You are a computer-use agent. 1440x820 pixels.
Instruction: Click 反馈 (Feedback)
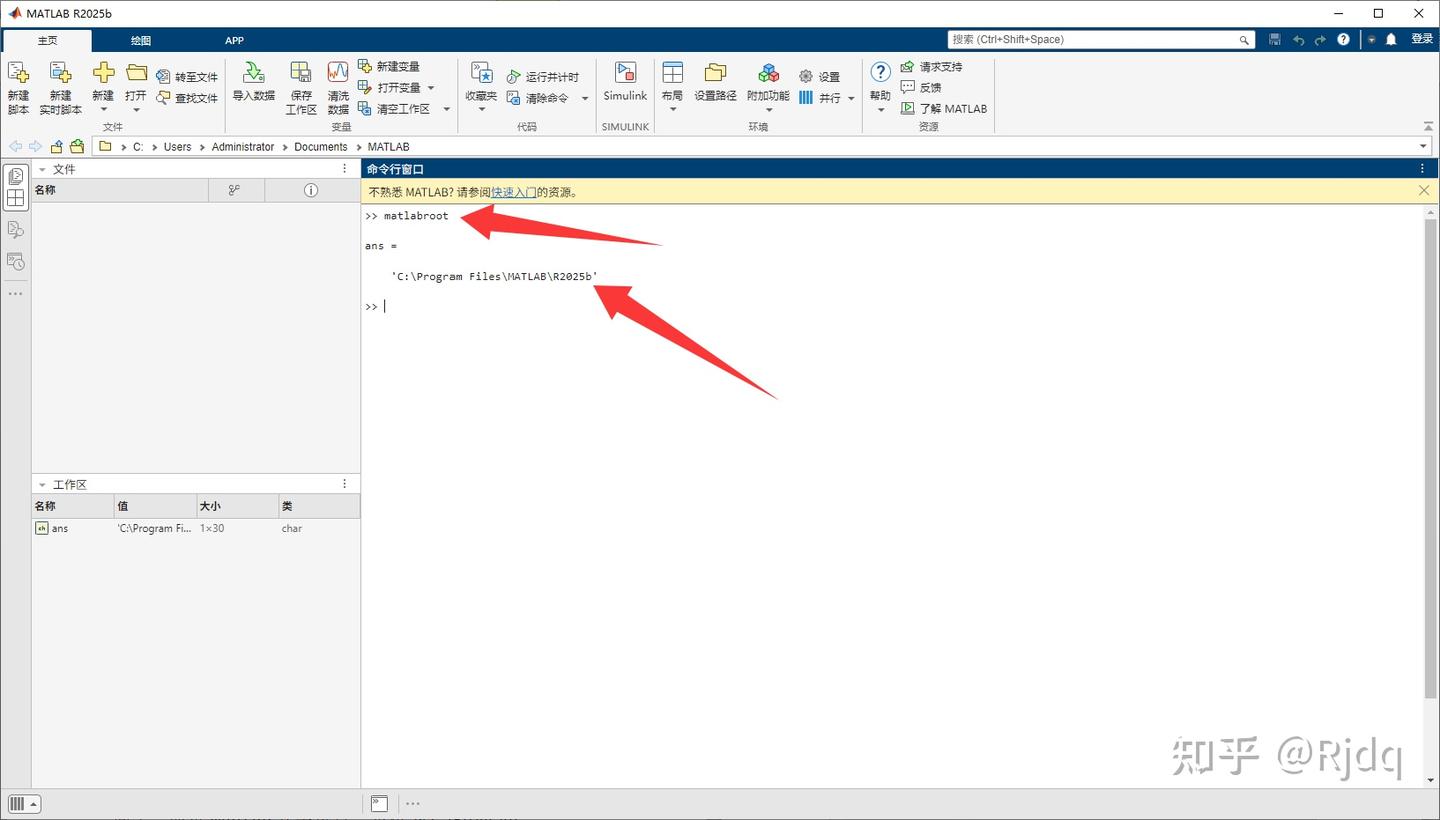[x=921, y=87]
